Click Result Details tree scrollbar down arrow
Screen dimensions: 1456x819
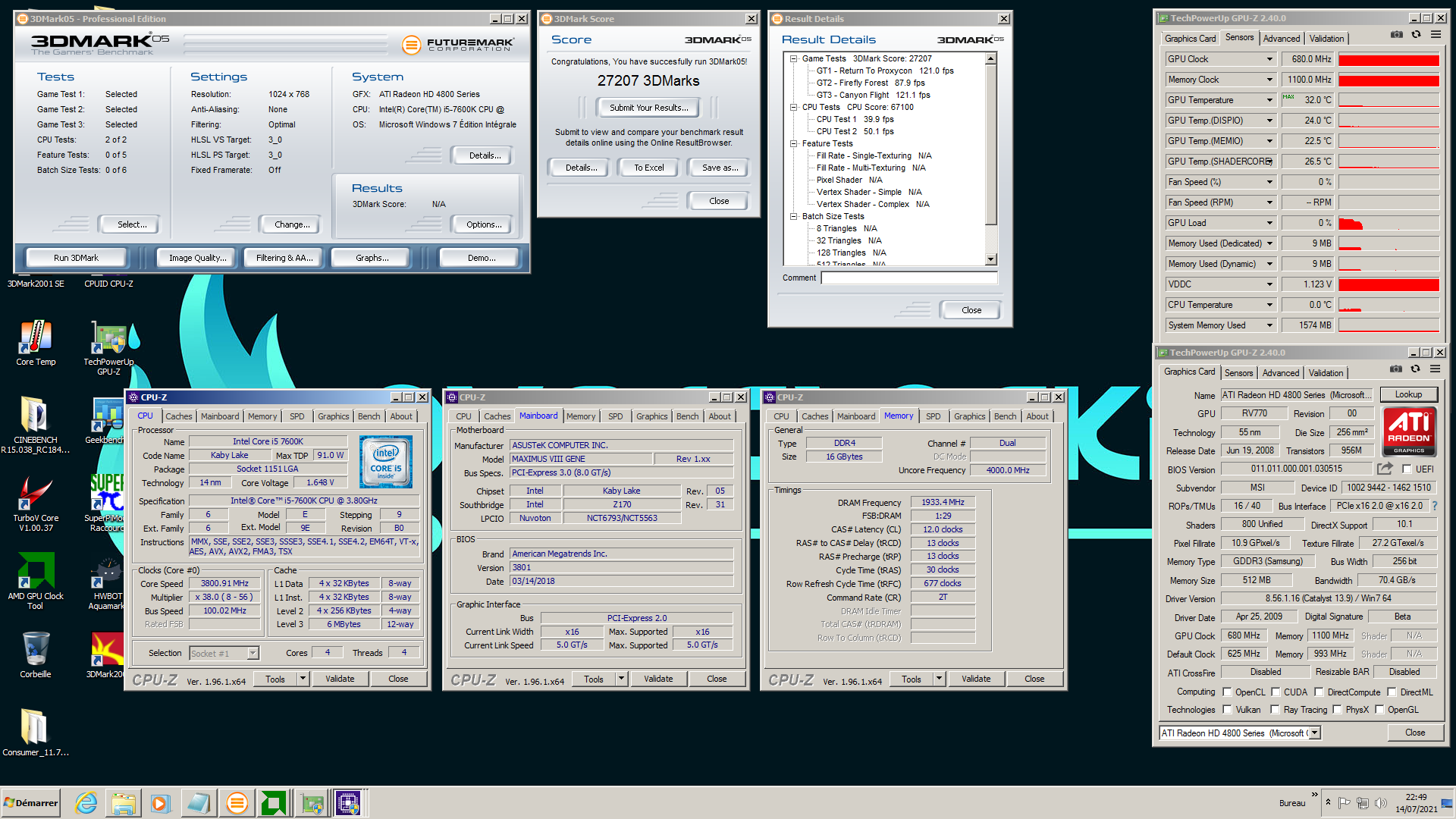(991, 259)
